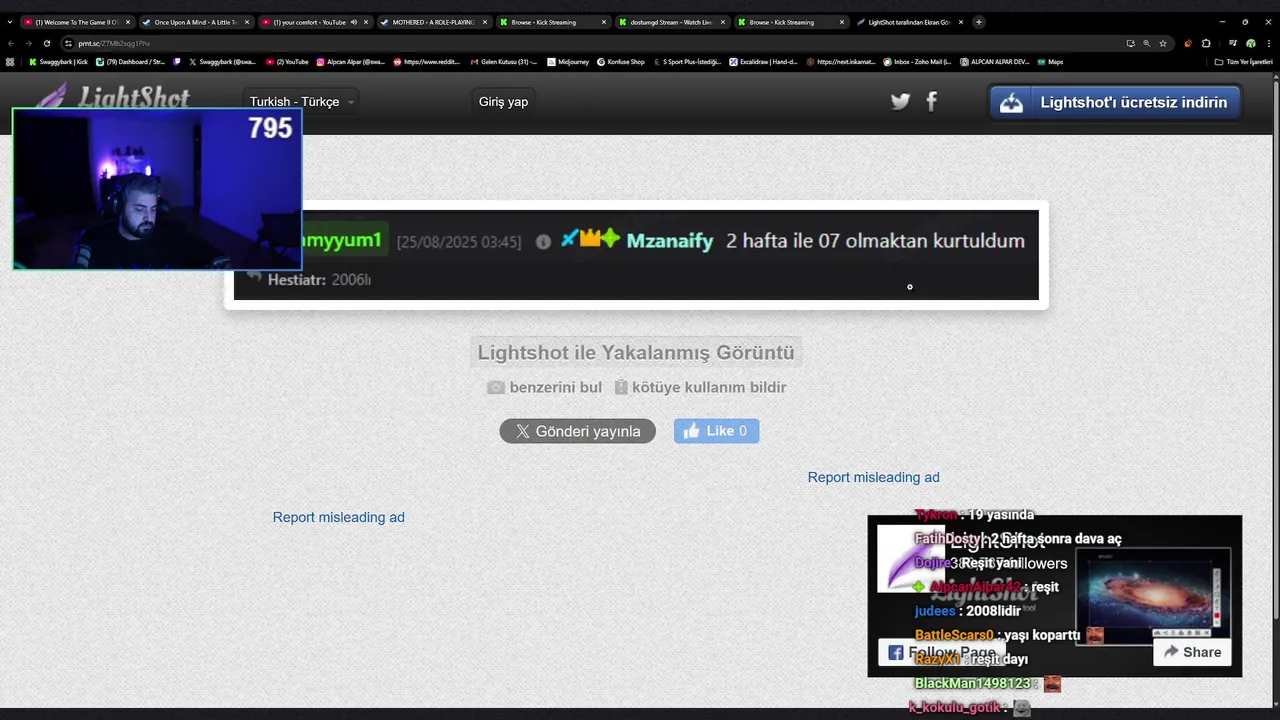
Task: Open '(2) YouTube' bookmark
Action: [x=287, y=62]
